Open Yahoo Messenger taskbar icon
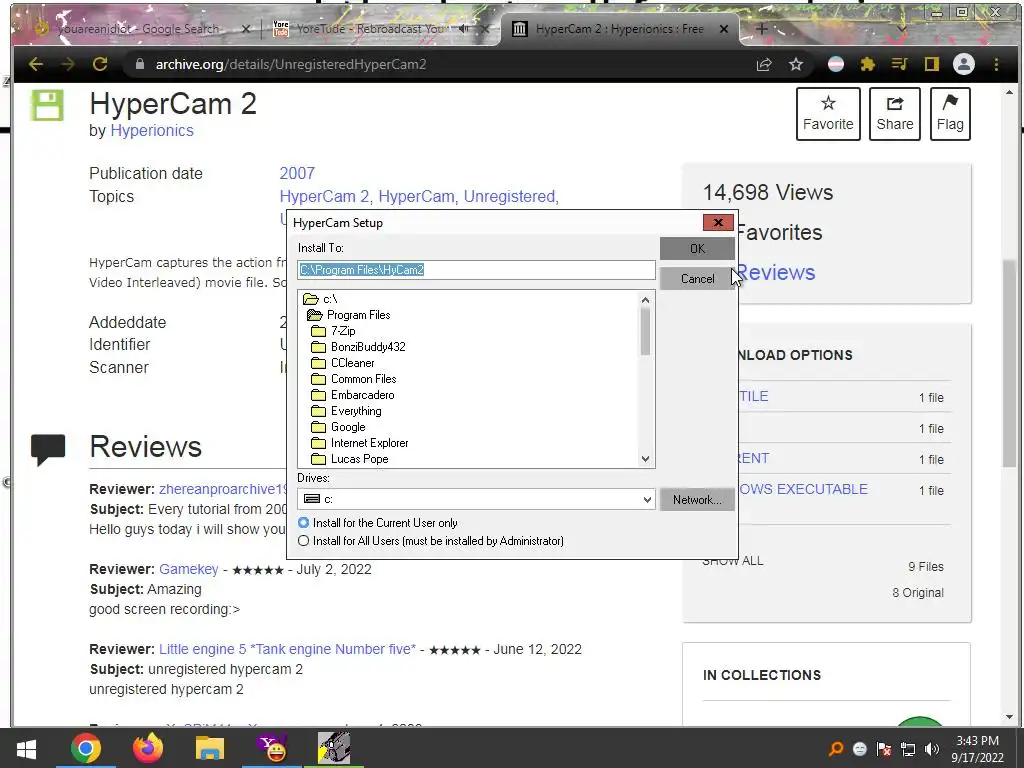Viewport: 1024px width, 768px height. (x=272, y=748)
